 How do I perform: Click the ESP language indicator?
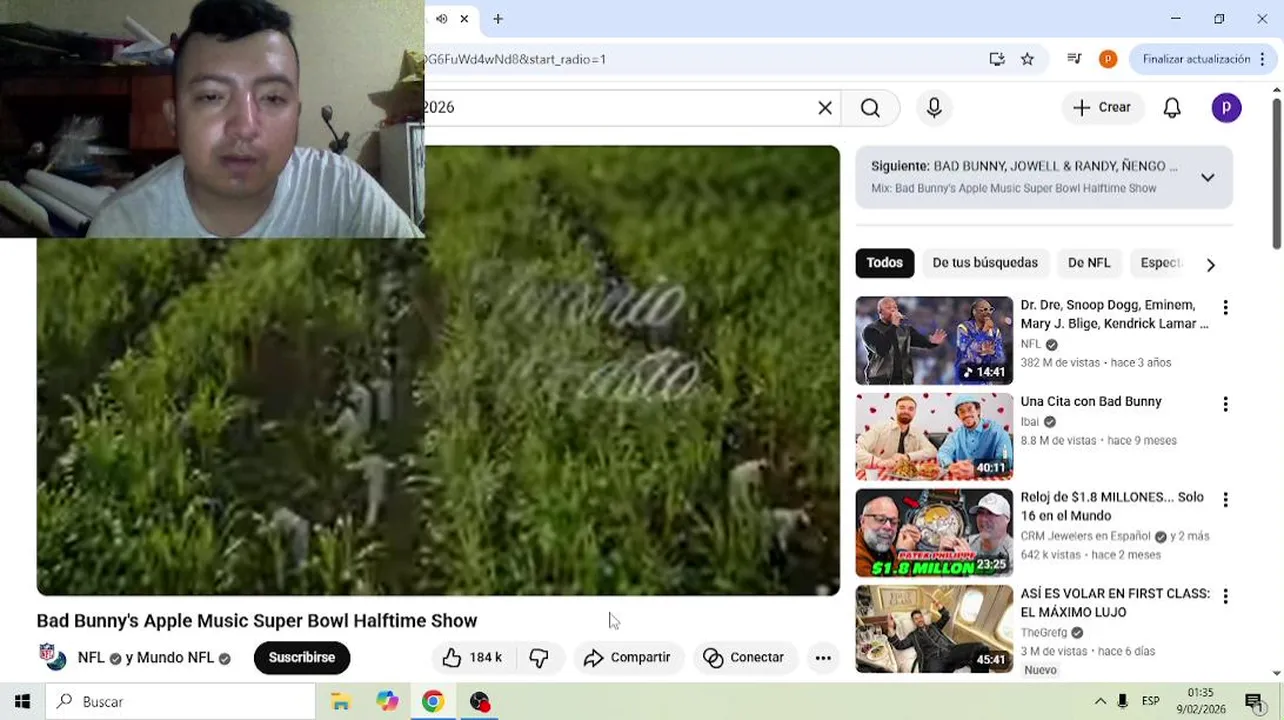coord(1151,702)
